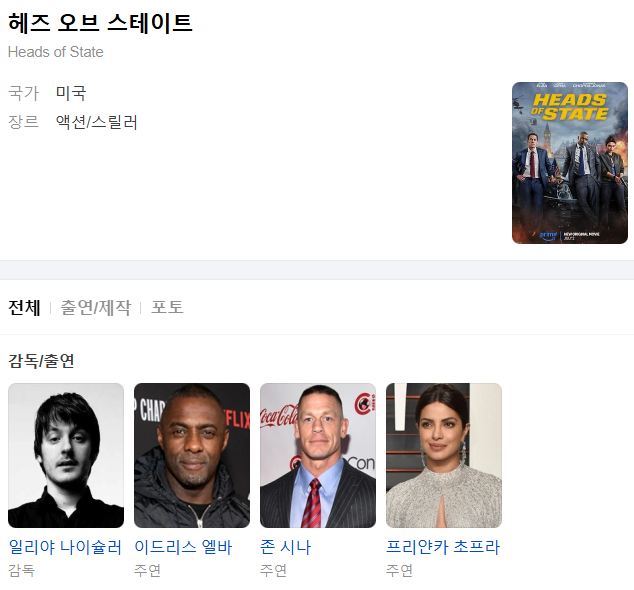Open the 일리야 나이슐러 name link

[x=65, y=547]
